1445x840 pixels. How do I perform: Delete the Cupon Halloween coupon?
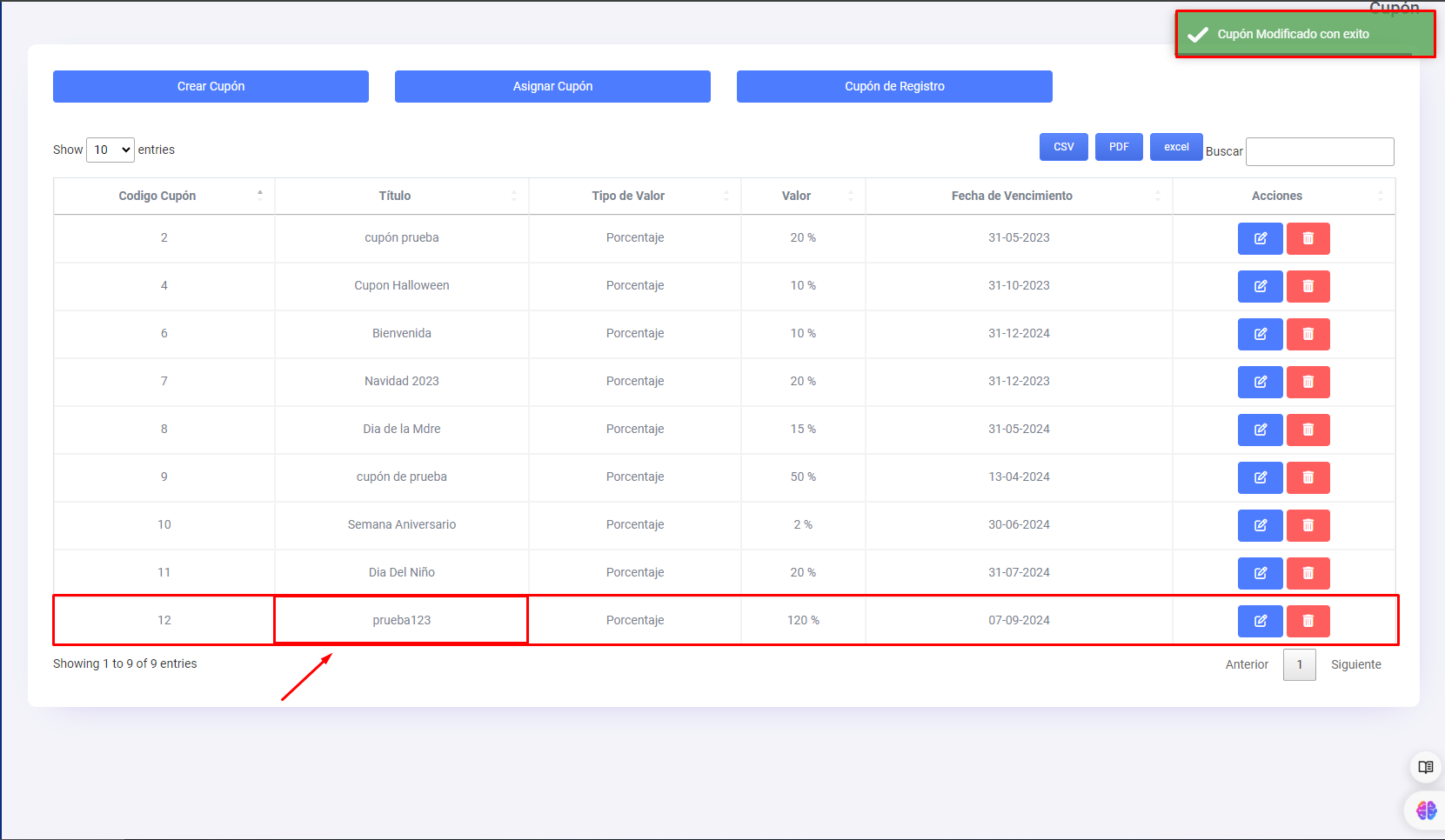click(x=1308, y=286)
